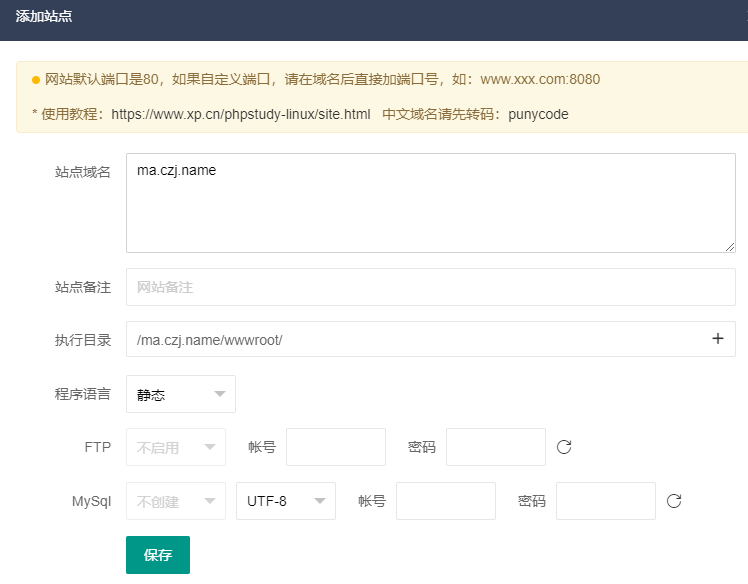Click the example text www.xxx.com:8080

pos(540,79)
